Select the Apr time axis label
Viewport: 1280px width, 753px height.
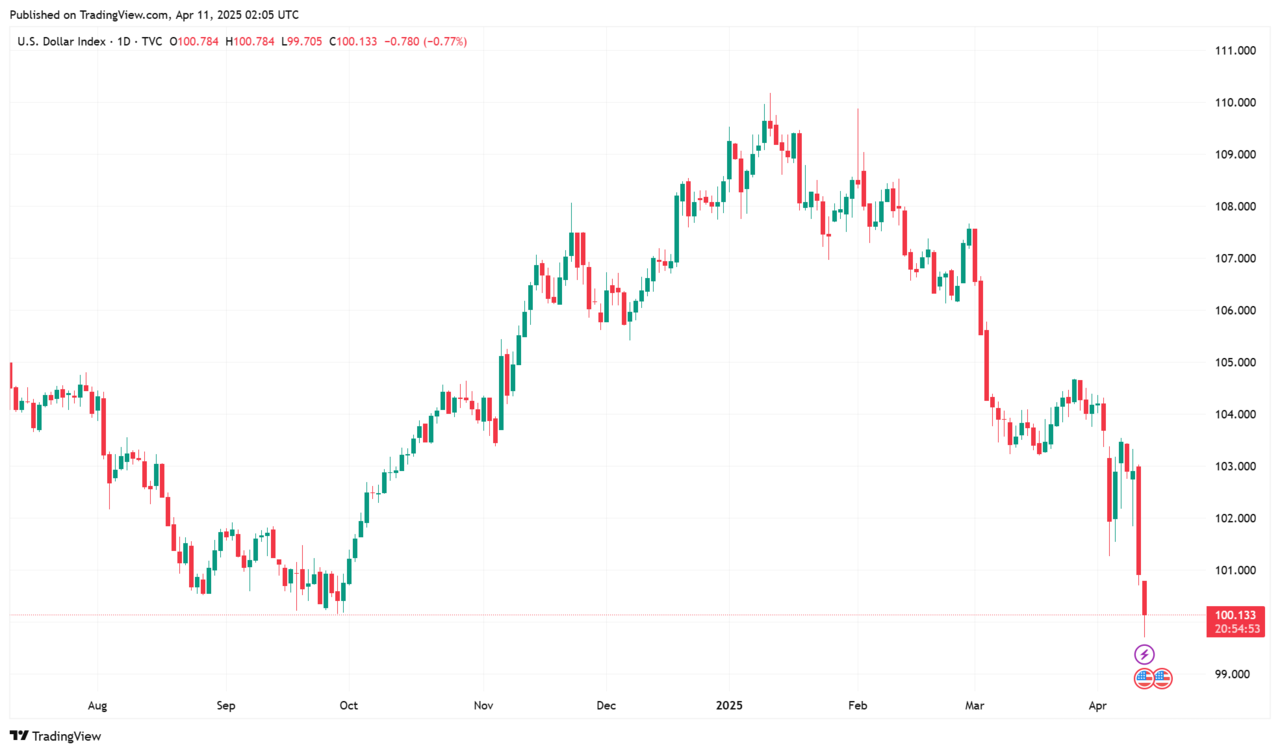click(x=1099, y=706)
